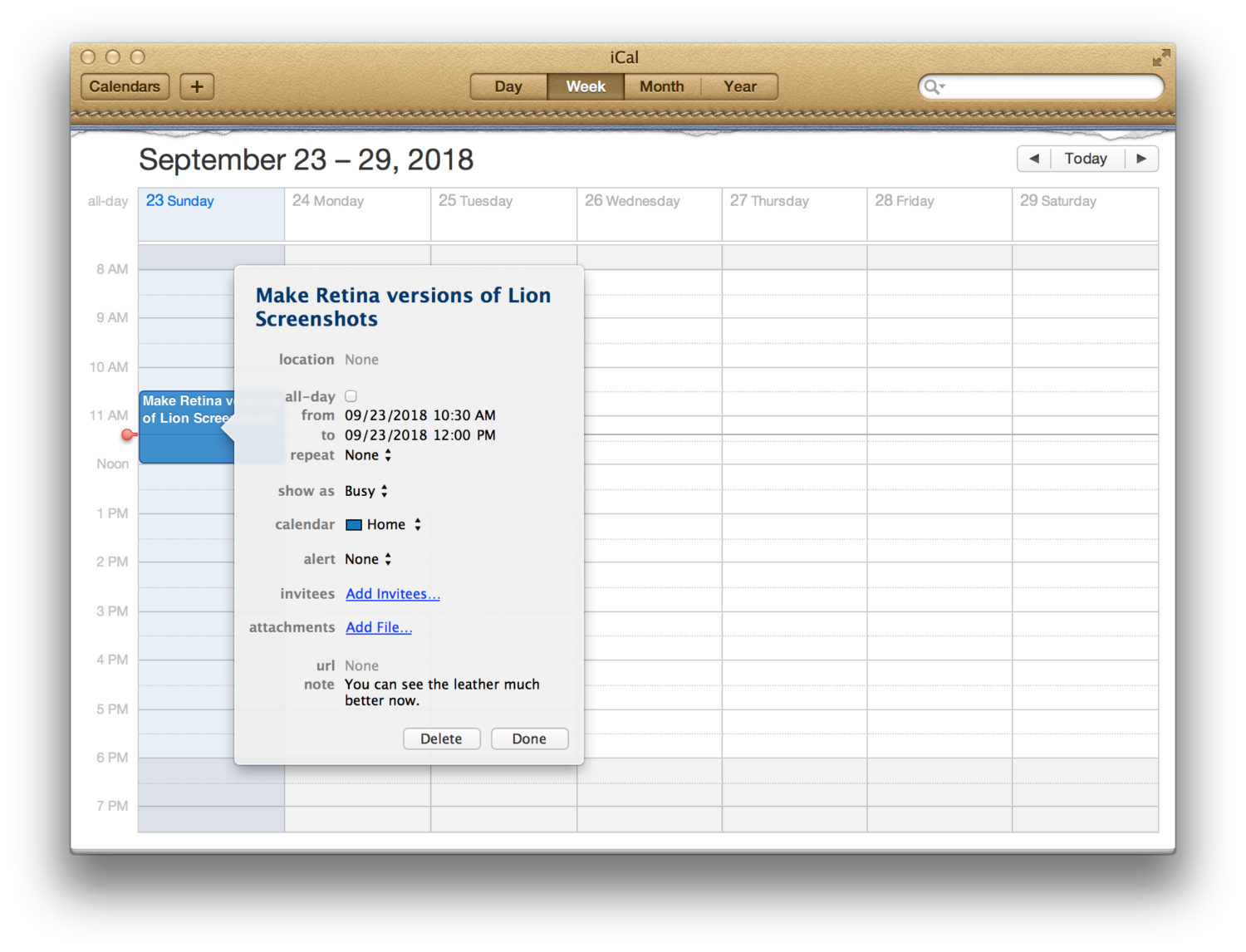Enter full screen using the expand arrows icon
This screenshot has width=1246, height=952.
(1160, 57)
